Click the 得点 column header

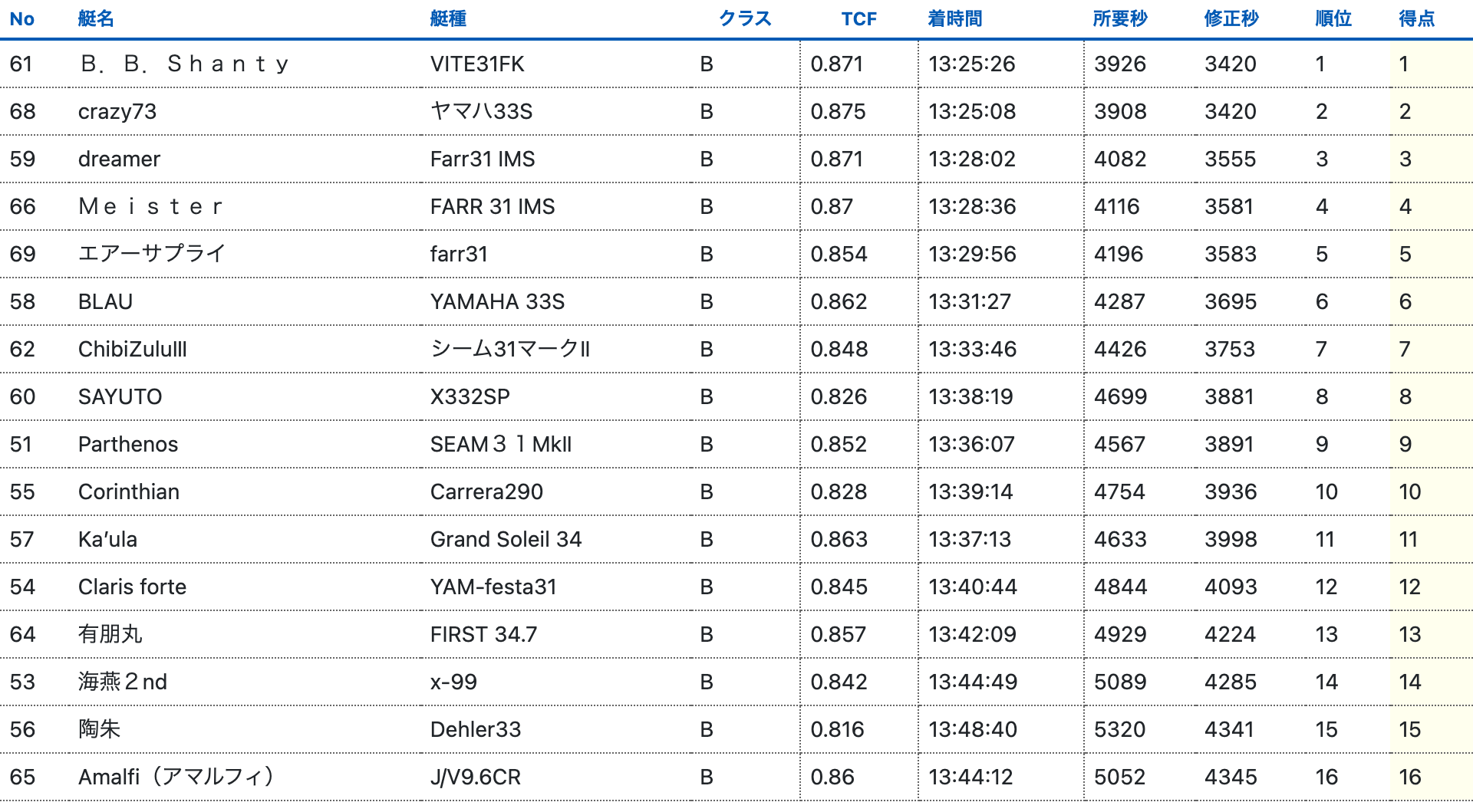pyautogui.click(x=1417, y=19)
